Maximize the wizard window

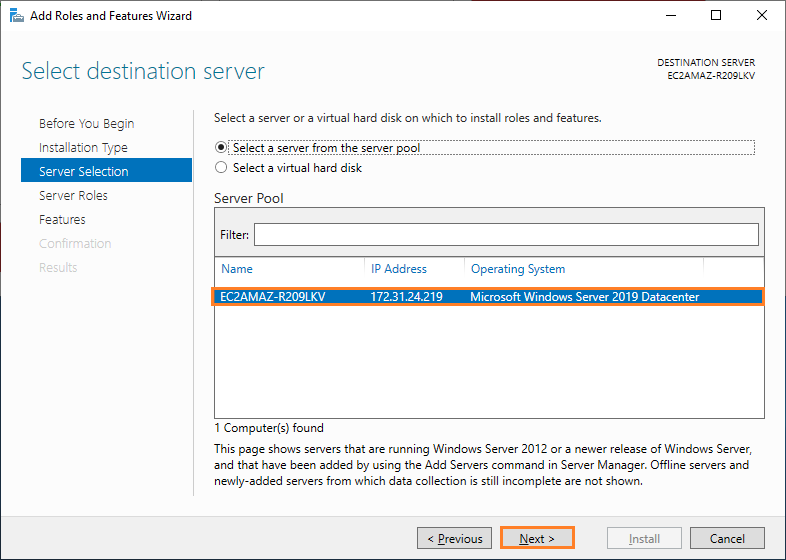[716, 16]
